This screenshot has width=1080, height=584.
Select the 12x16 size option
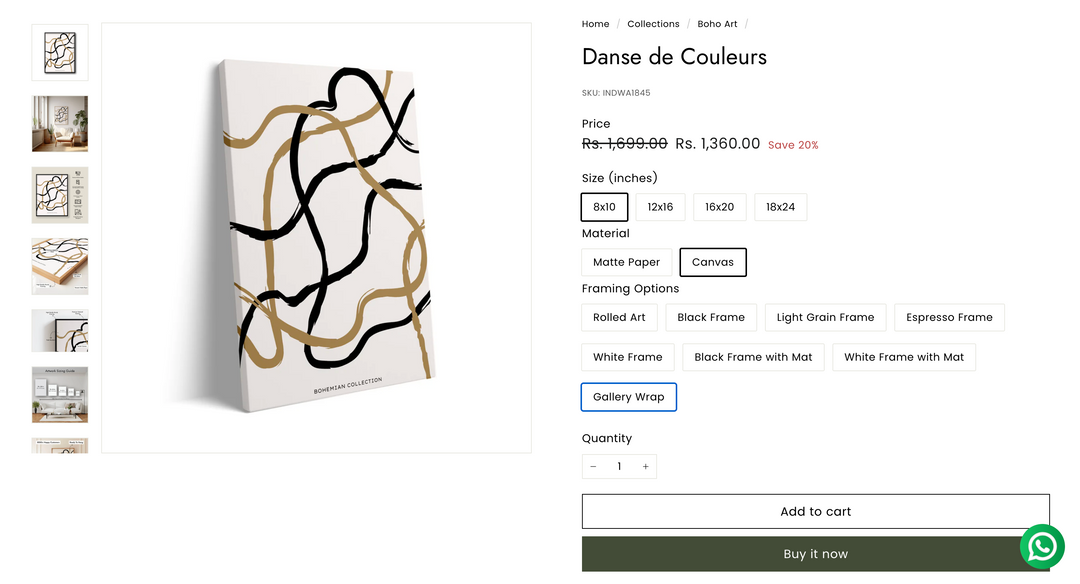[x=660, y=207]
